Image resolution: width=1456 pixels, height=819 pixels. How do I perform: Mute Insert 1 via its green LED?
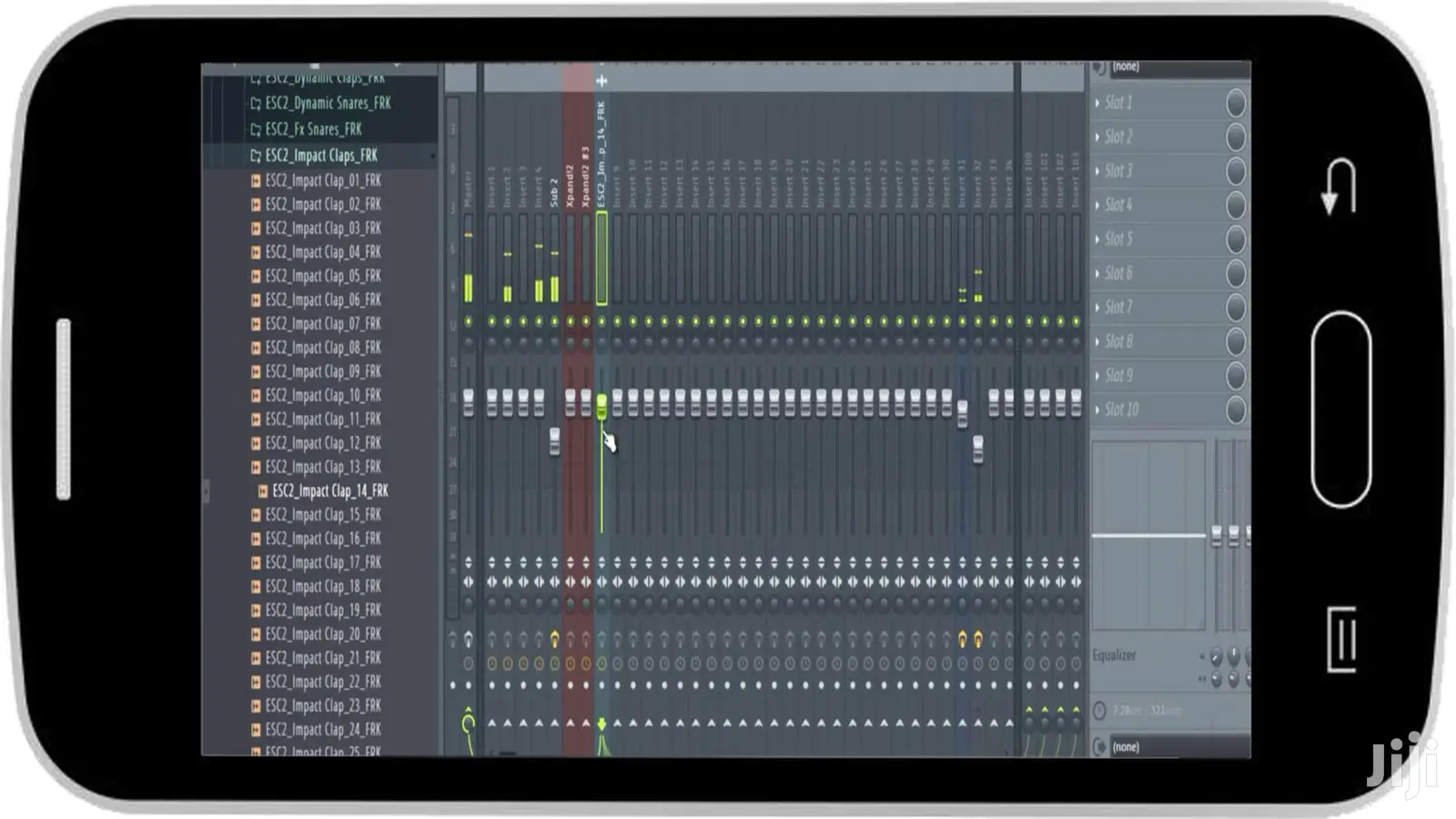click(492, 321)
